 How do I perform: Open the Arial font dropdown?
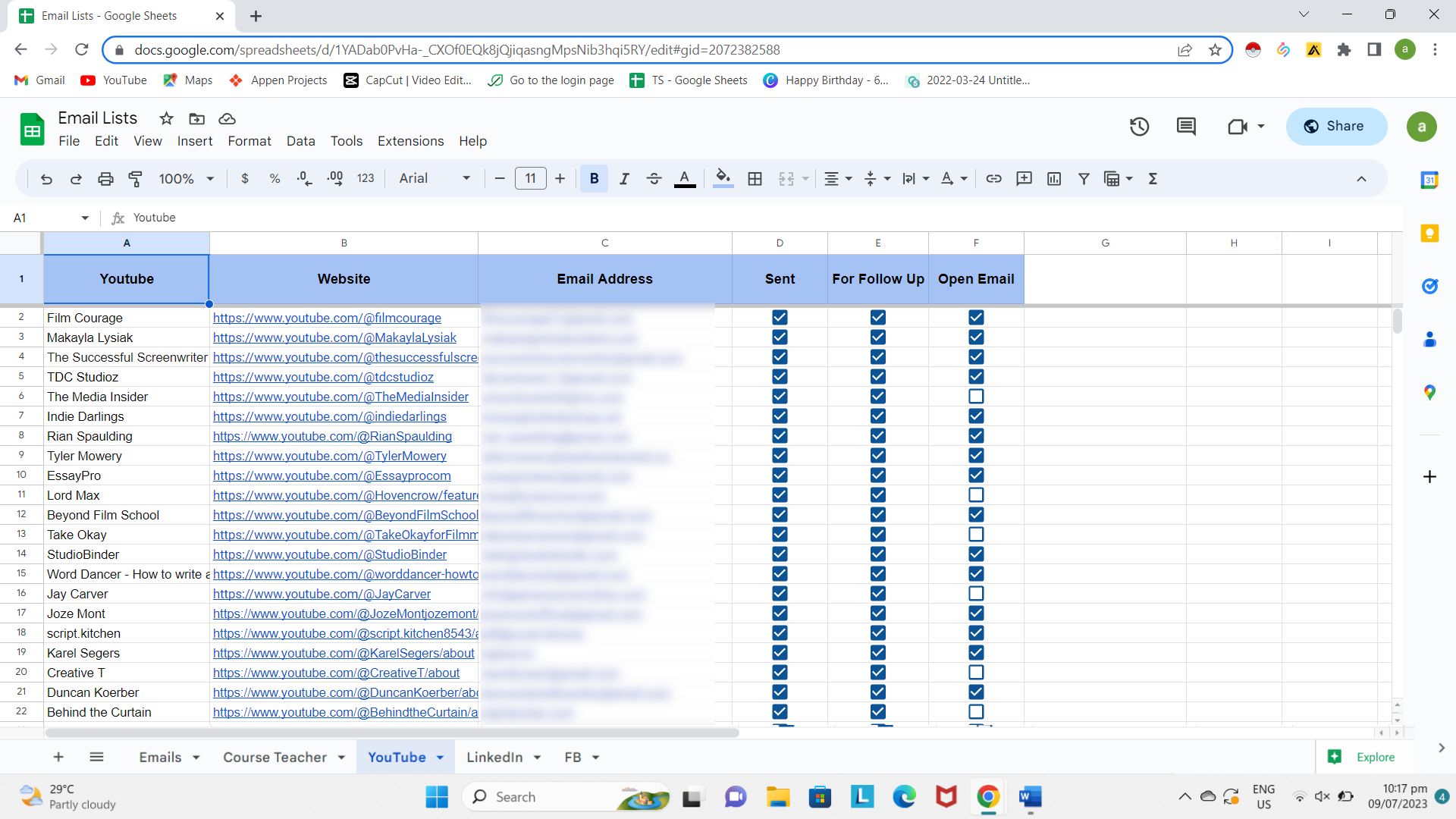[435, 179]
